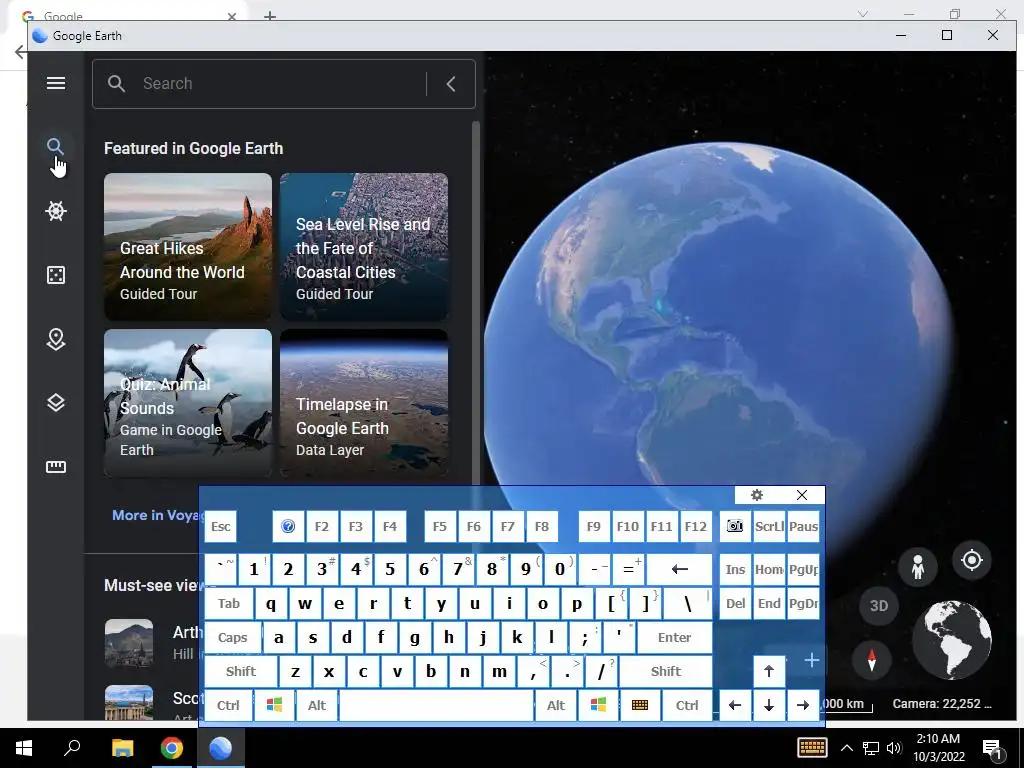Image resolution: width=1024 pixels, height=768 pixels.
Task: Open Sea Level Rise and Coastal Cities tour
Action: pyautogui.click(x=364, y=247)
